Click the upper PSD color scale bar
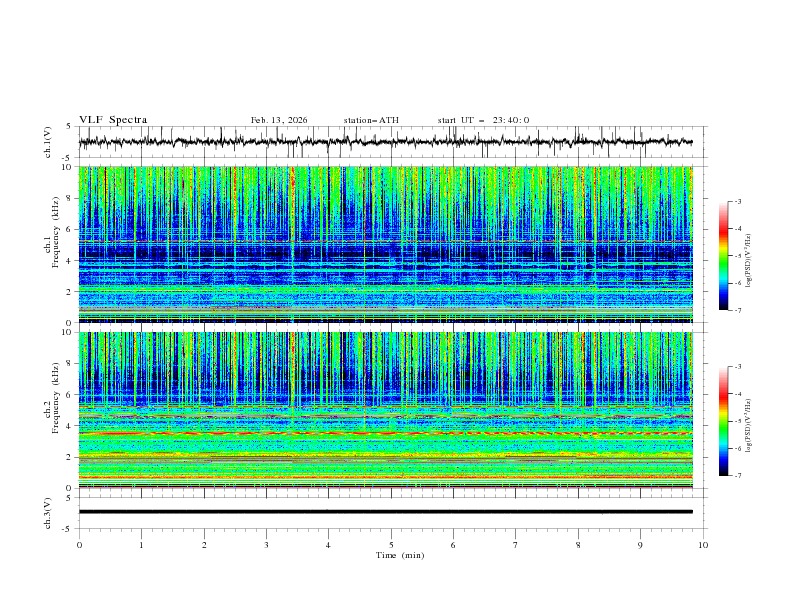The image size is (792, 612). pos(724,256)
